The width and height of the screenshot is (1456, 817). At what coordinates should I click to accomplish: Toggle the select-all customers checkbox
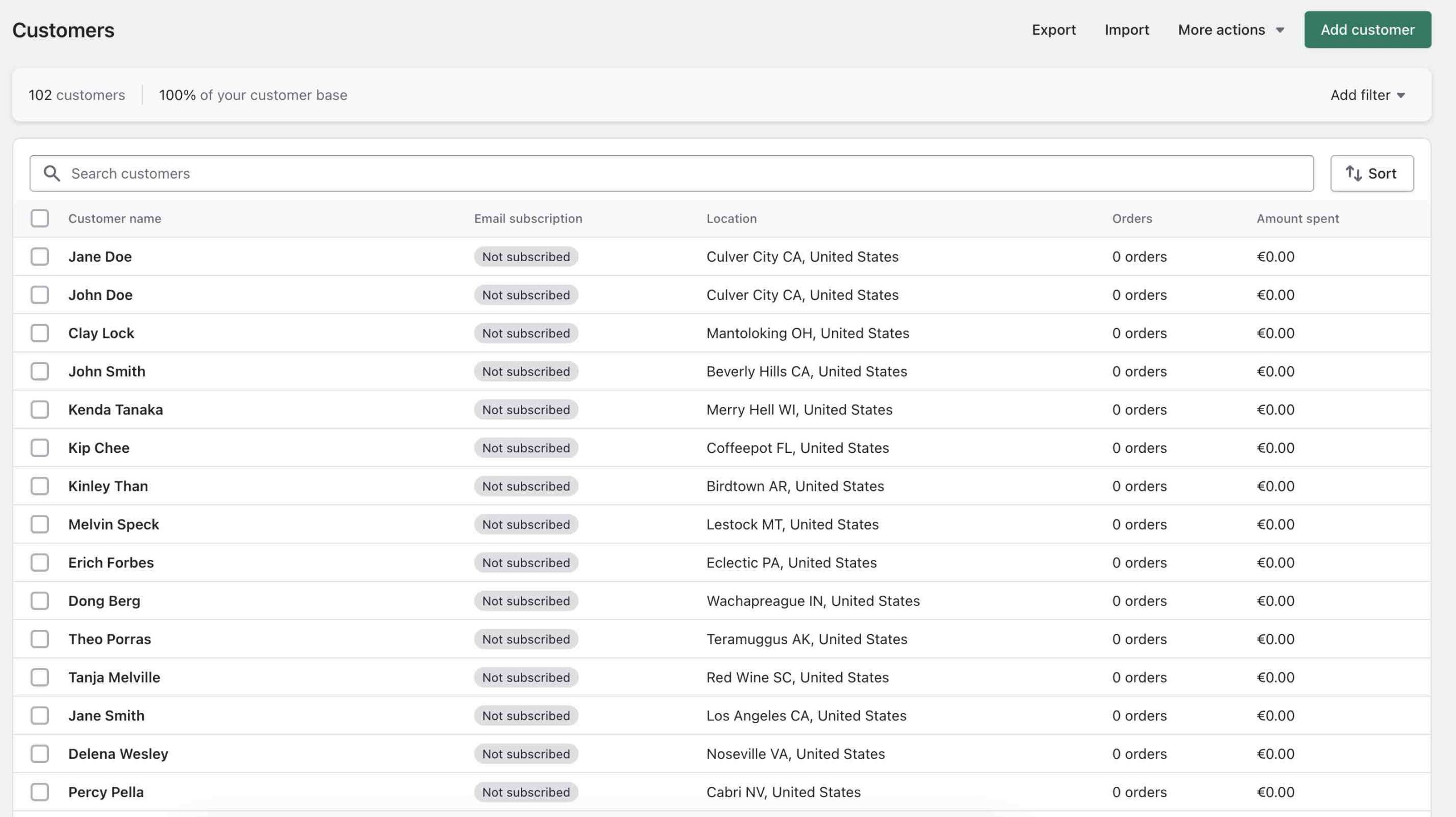coord(40,218)
